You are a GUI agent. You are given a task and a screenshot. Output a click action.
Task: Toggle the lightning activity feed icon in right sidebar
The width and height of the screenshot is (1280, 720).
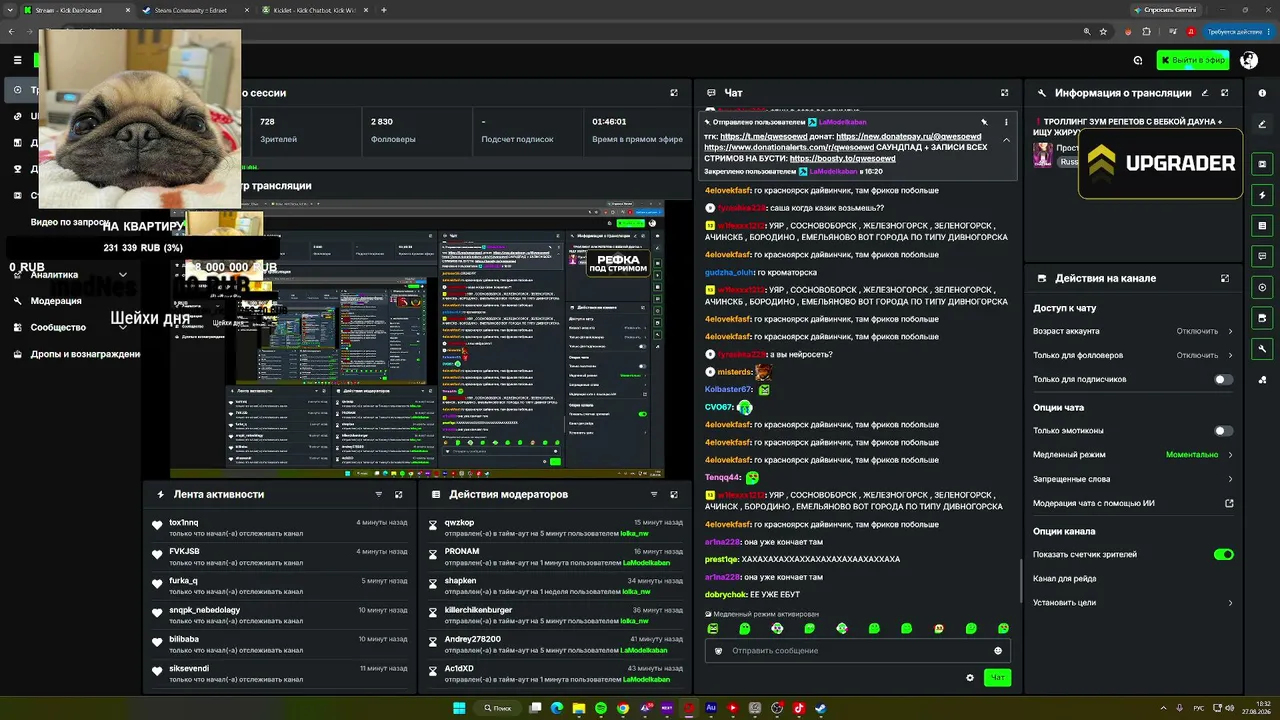(1262, 194)
